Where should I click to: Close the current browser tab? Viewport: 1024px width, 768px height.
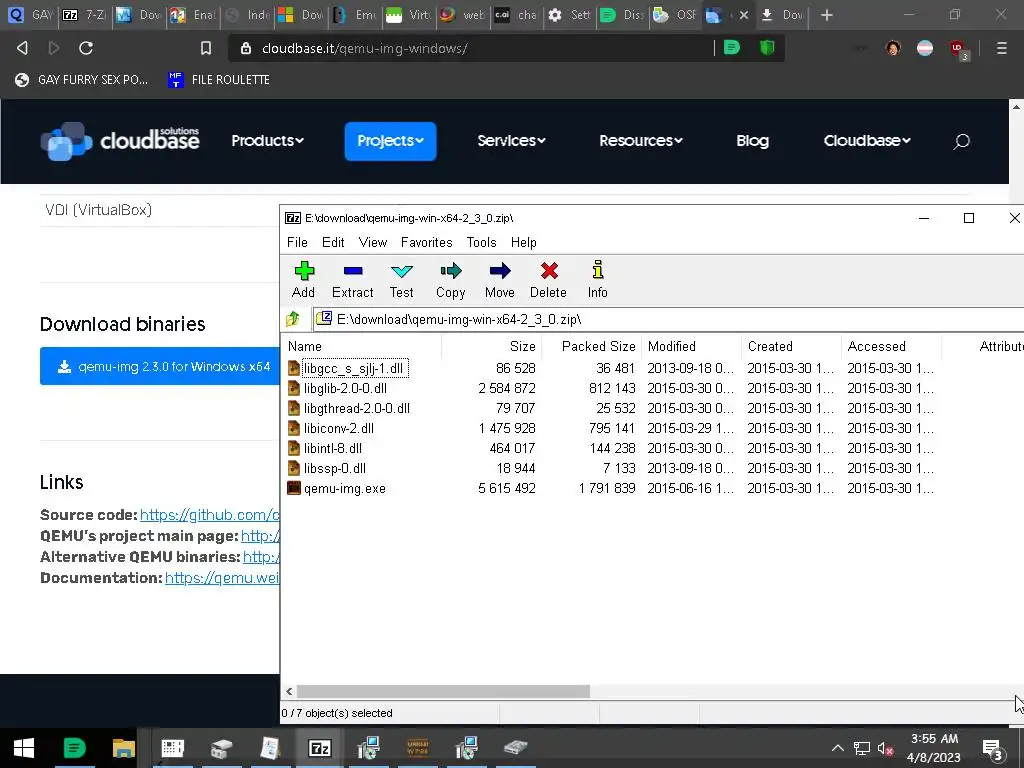[744, 14]
